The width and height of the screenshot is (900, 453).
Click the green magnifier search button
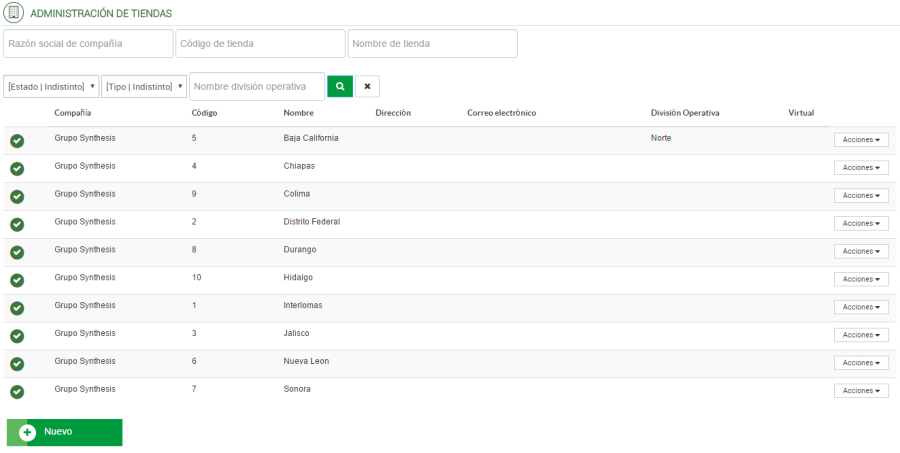[340, 86]
